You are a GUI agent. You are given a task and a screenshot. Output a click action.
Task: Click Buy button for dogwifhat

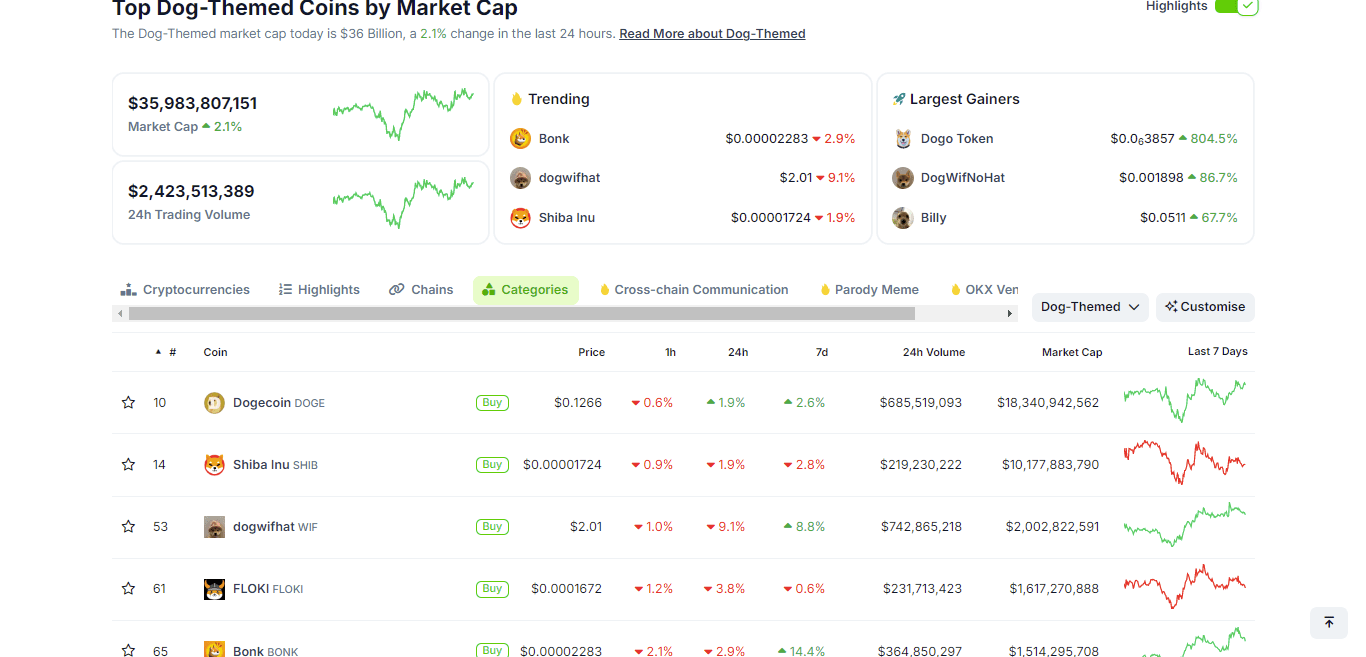coord(492,527)
